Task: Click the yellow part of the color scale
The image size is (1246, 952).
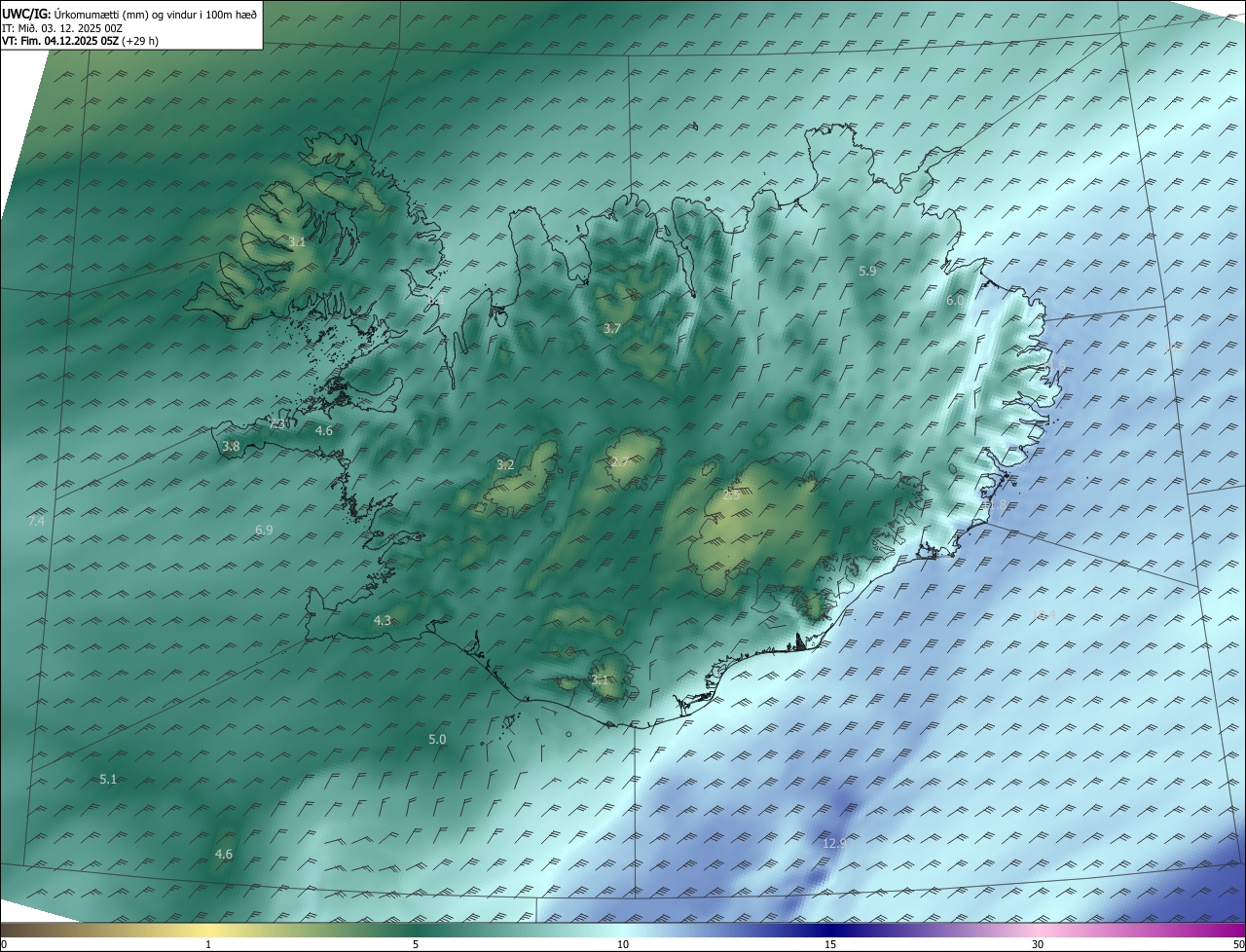Action: (x=208, y=930)
